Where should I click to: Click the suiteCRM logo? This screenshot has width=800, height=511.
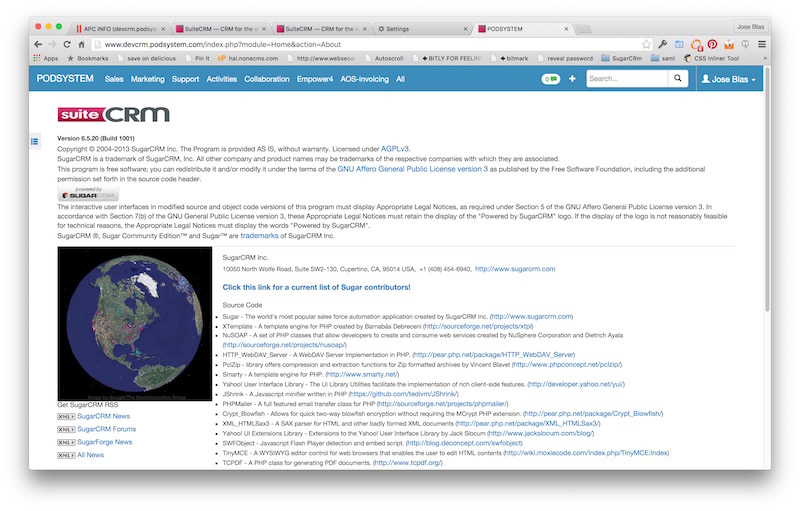(113, 114)
